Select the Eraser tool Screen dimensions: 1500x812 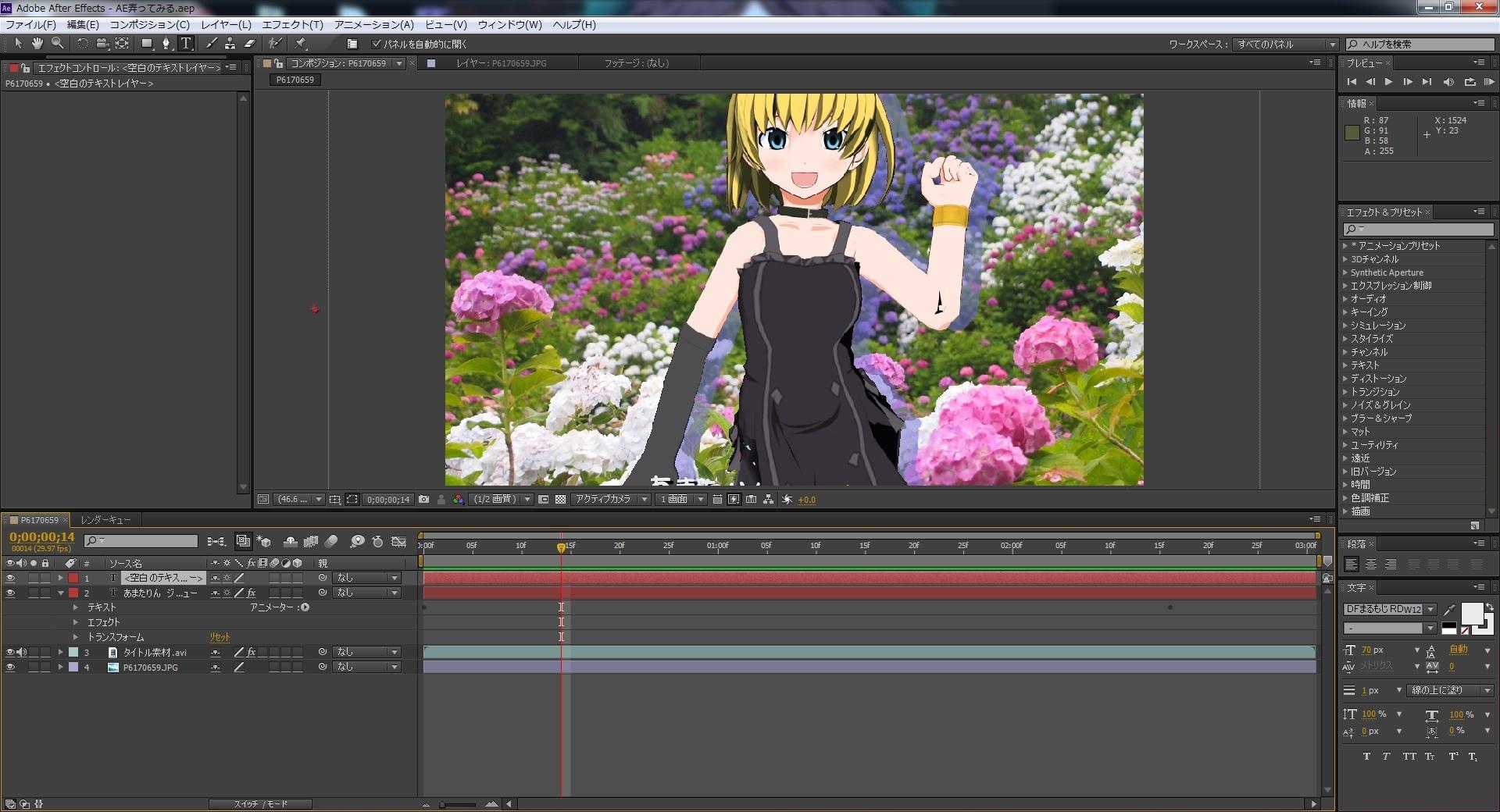pyautogui.click(x=250, y=44)
